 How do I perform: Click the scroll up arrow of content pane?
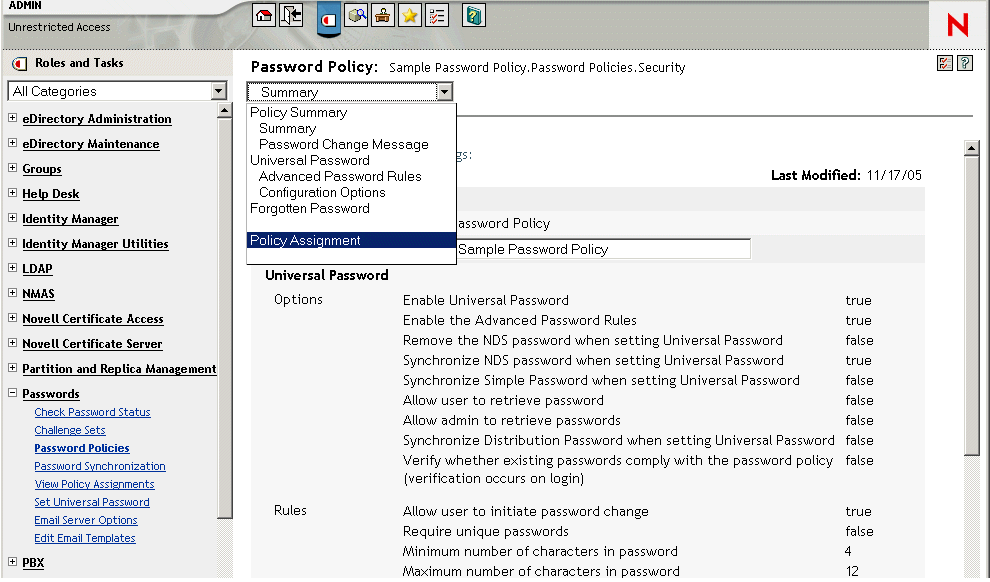[969, 149]
